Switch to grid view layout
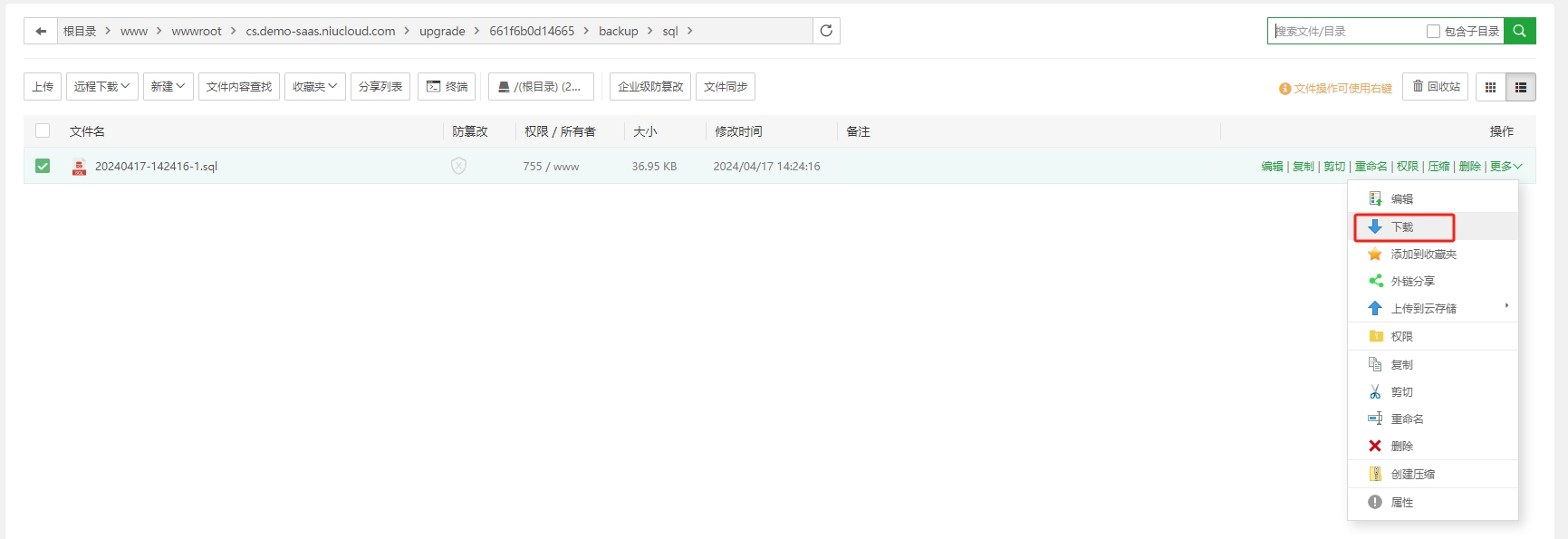This screenshot has width=1568, height=539. tap(1490, 87)
